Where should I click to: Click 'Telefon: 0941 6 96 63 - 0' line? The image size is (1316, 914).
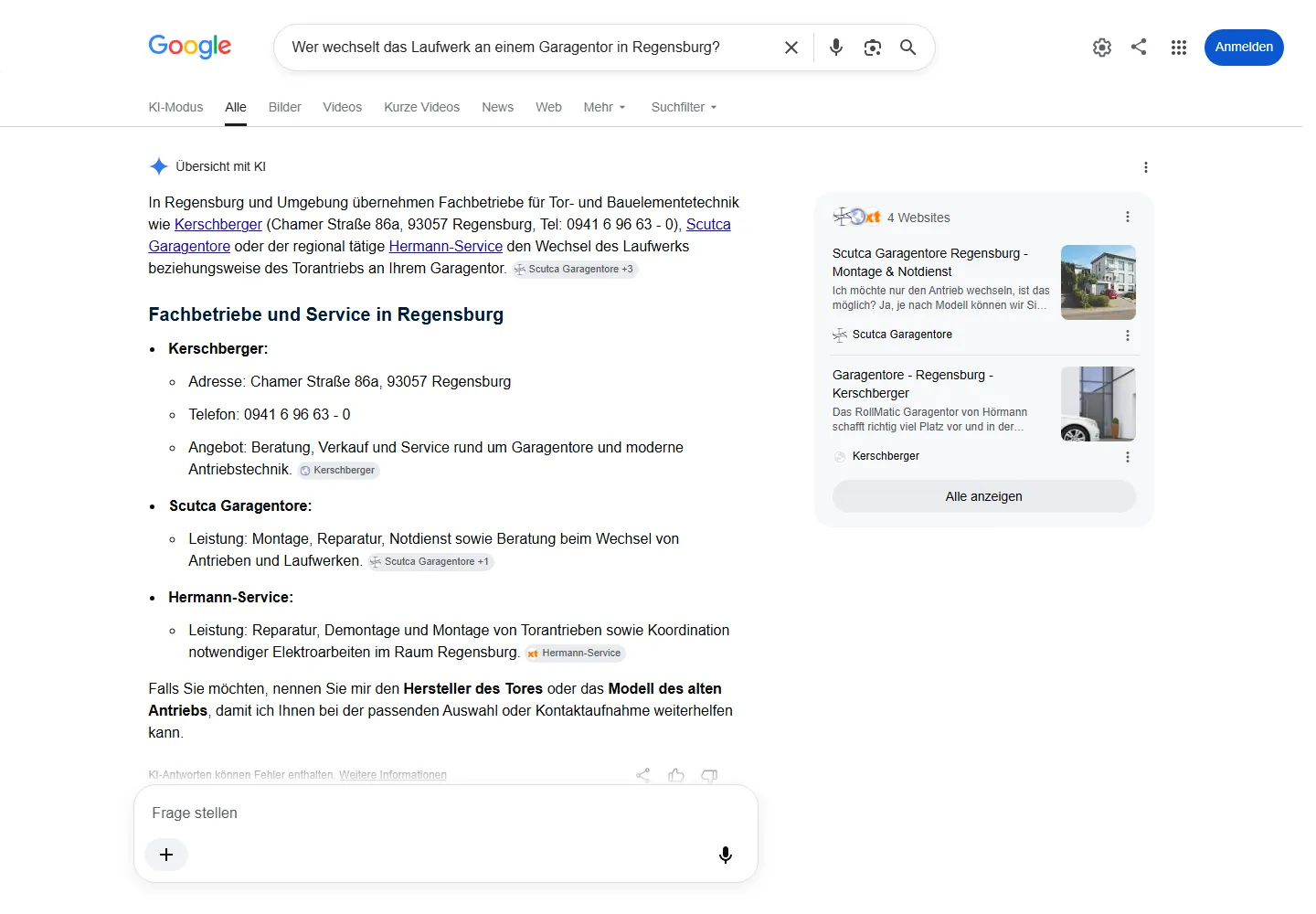(270, 415)
